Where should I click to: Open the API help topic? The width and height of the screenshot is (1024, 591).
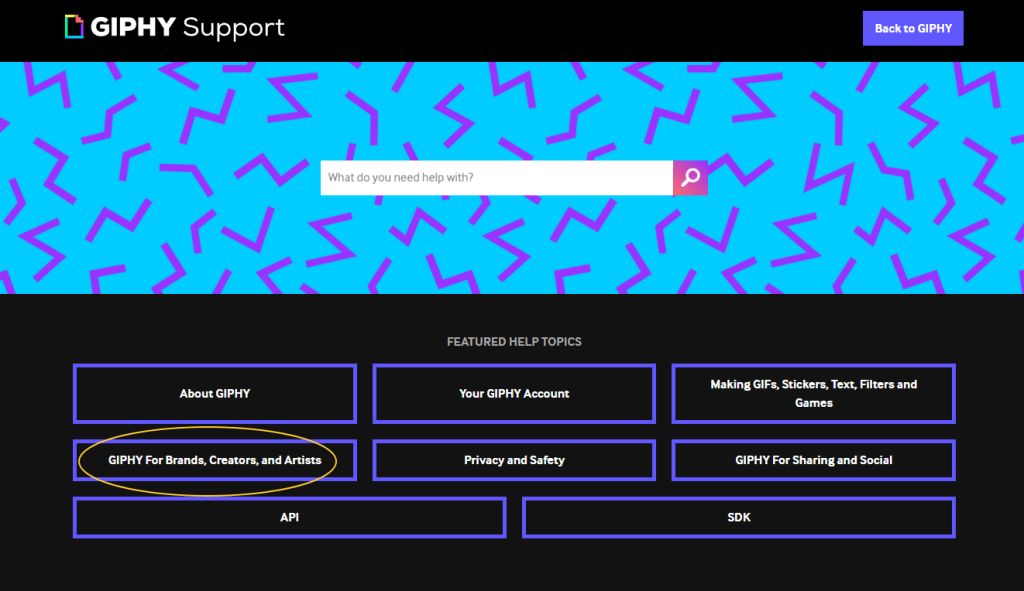pyautogui.click(x=289, y=518)
